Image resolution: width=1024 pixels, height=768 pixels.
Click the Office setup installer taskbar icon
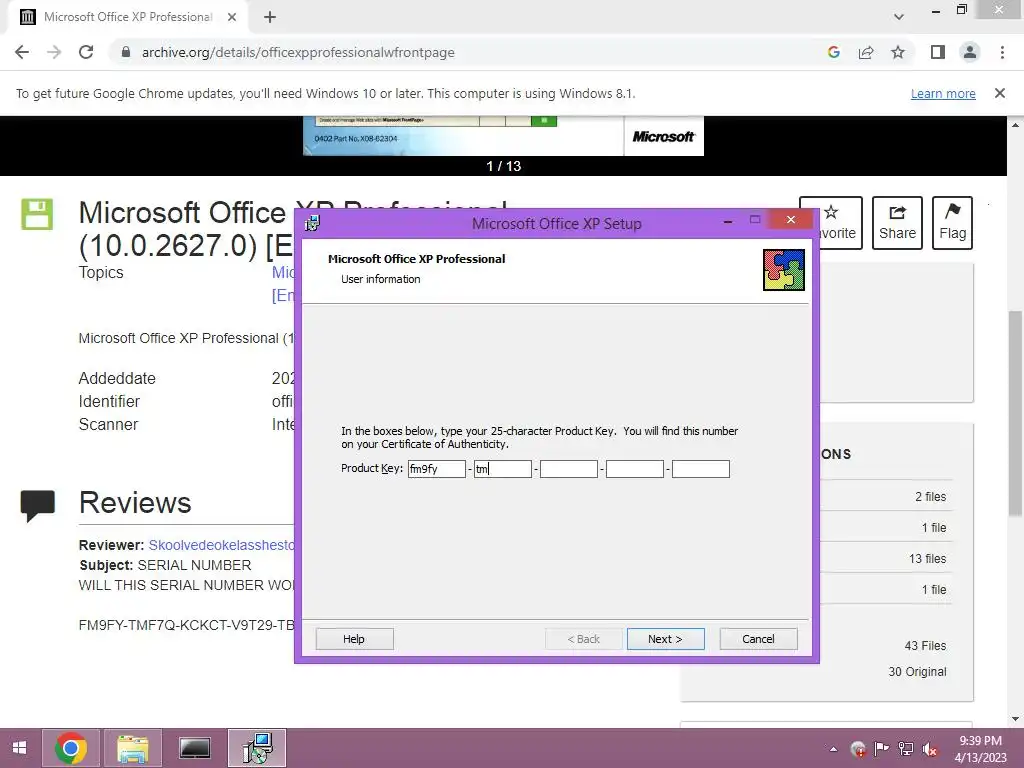pyautogui.click(x=257, y=748)
